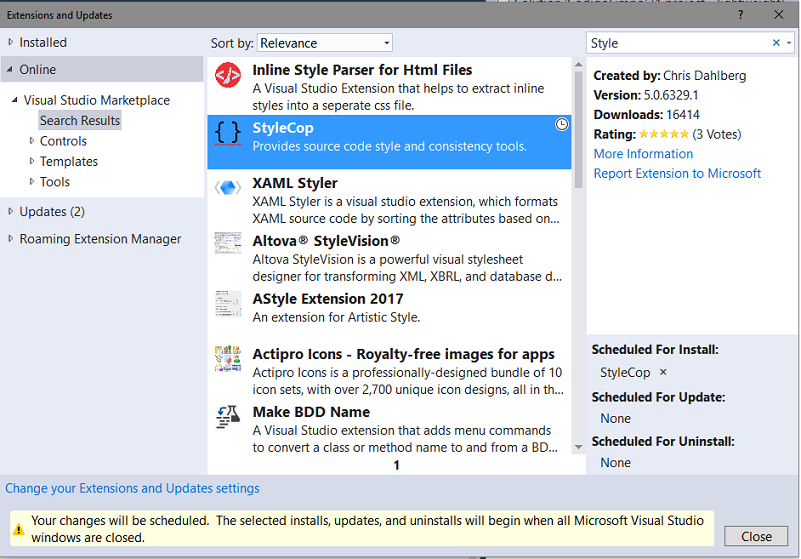Screen dimensions: 801x559
Task: Open the search box dropdown arrow
Action: [789, 43]
